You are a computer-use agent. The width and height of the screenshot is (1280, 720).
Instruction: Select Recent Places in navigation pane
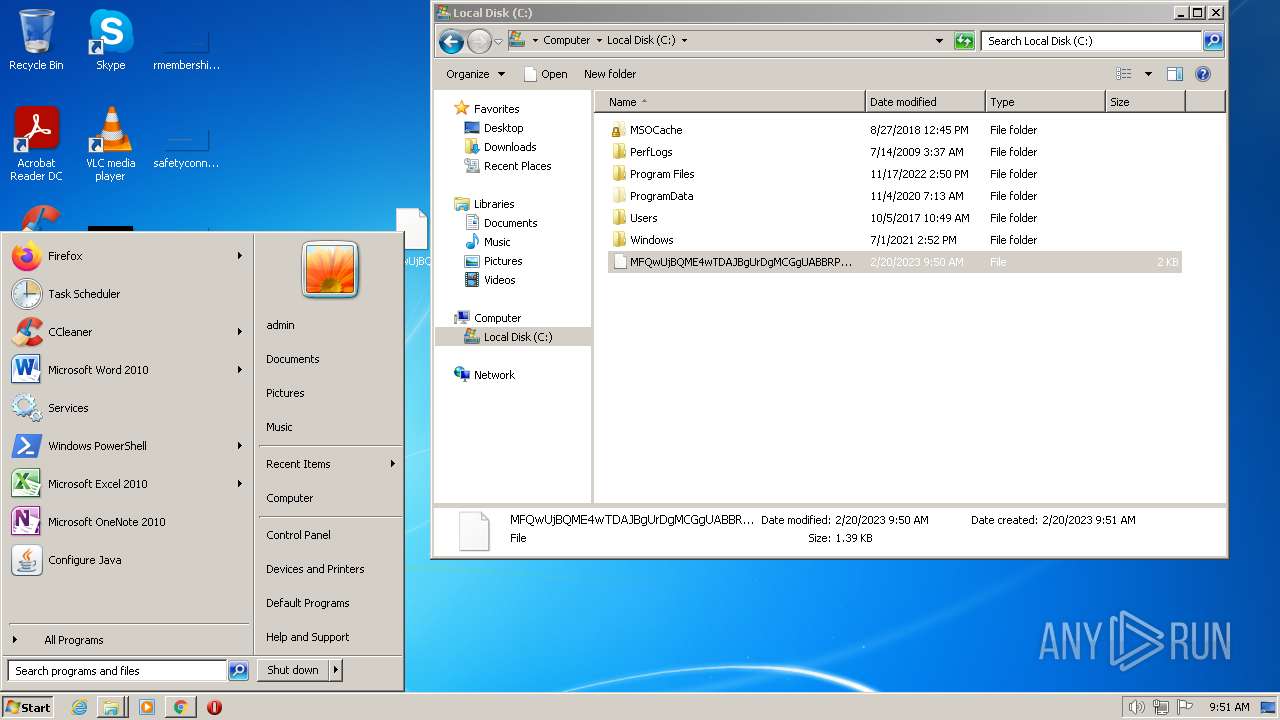(507, 166)
